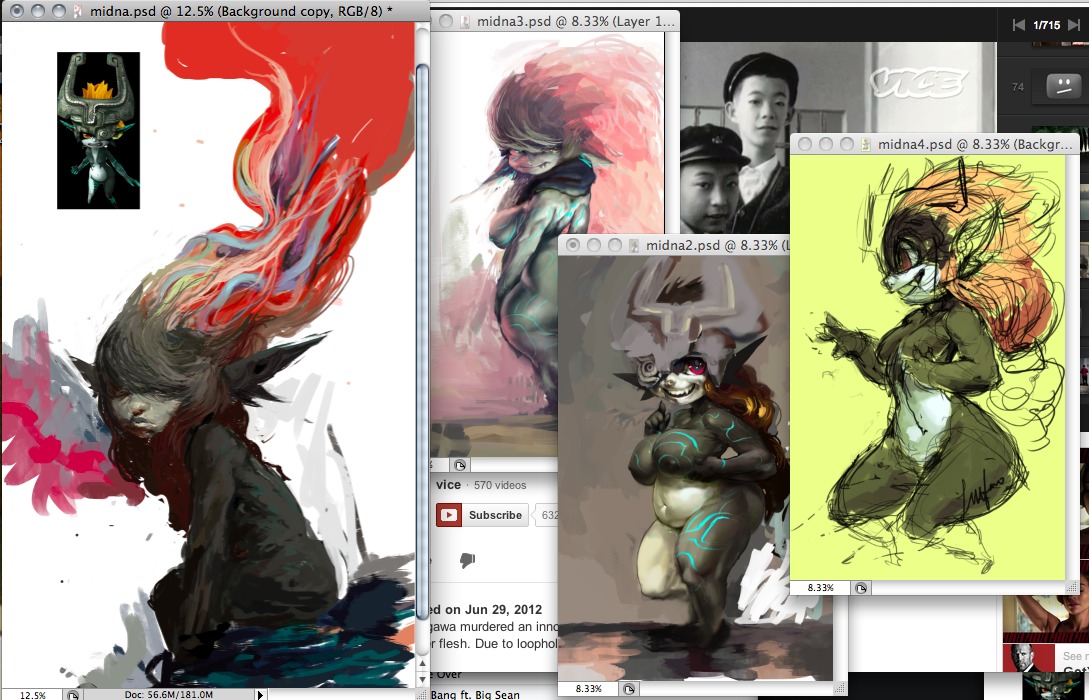
Task: Open the status bar arrow menu in midna.psd
Action: tap(260, 694)
